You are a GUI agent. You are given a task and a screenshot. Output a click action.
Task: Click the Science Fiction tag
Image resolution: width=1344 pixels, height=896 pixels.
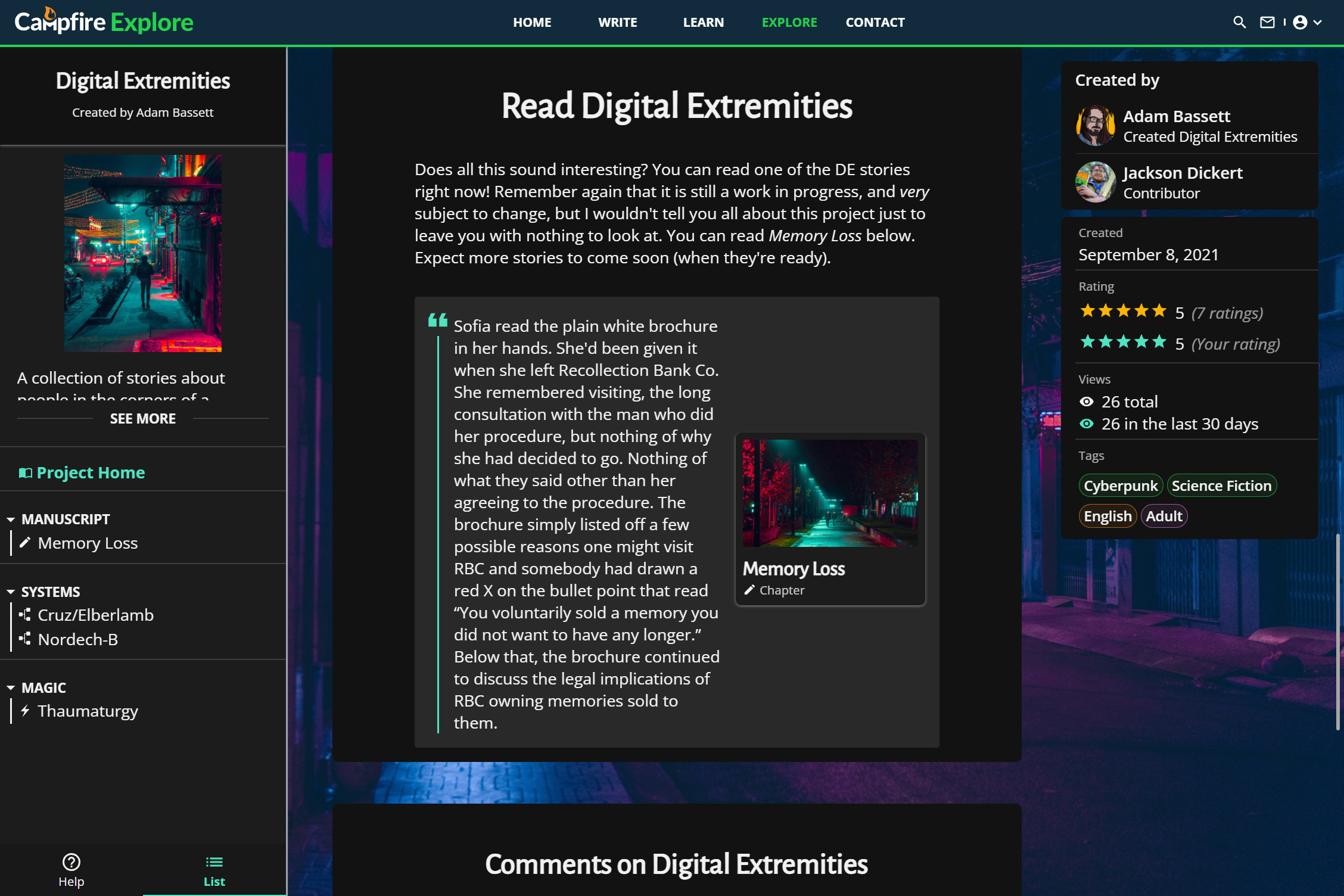1221,486
